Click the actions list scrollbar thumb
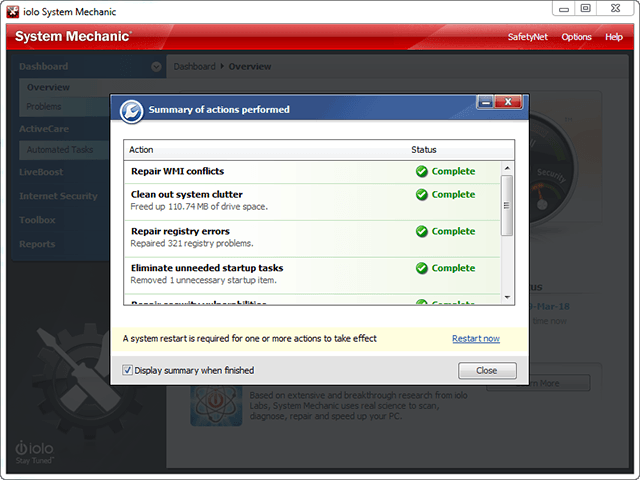This screenshot has width=640, height=480. (507, 205)
